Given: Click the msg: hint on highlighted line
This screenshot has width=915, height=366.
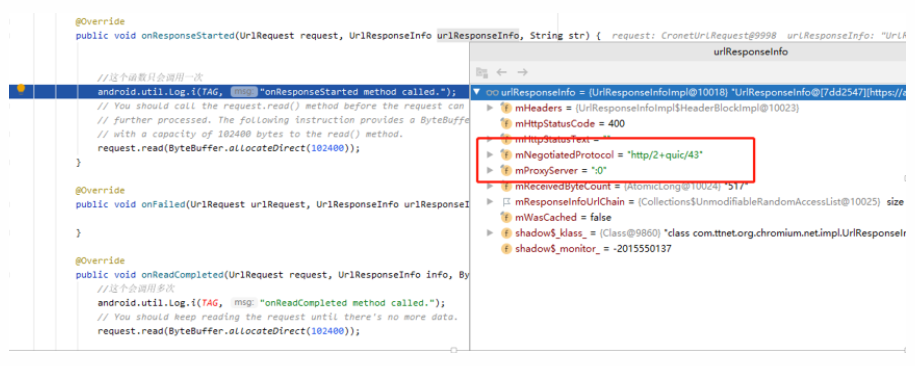Looking at the screenshot, I should [243, 92].
